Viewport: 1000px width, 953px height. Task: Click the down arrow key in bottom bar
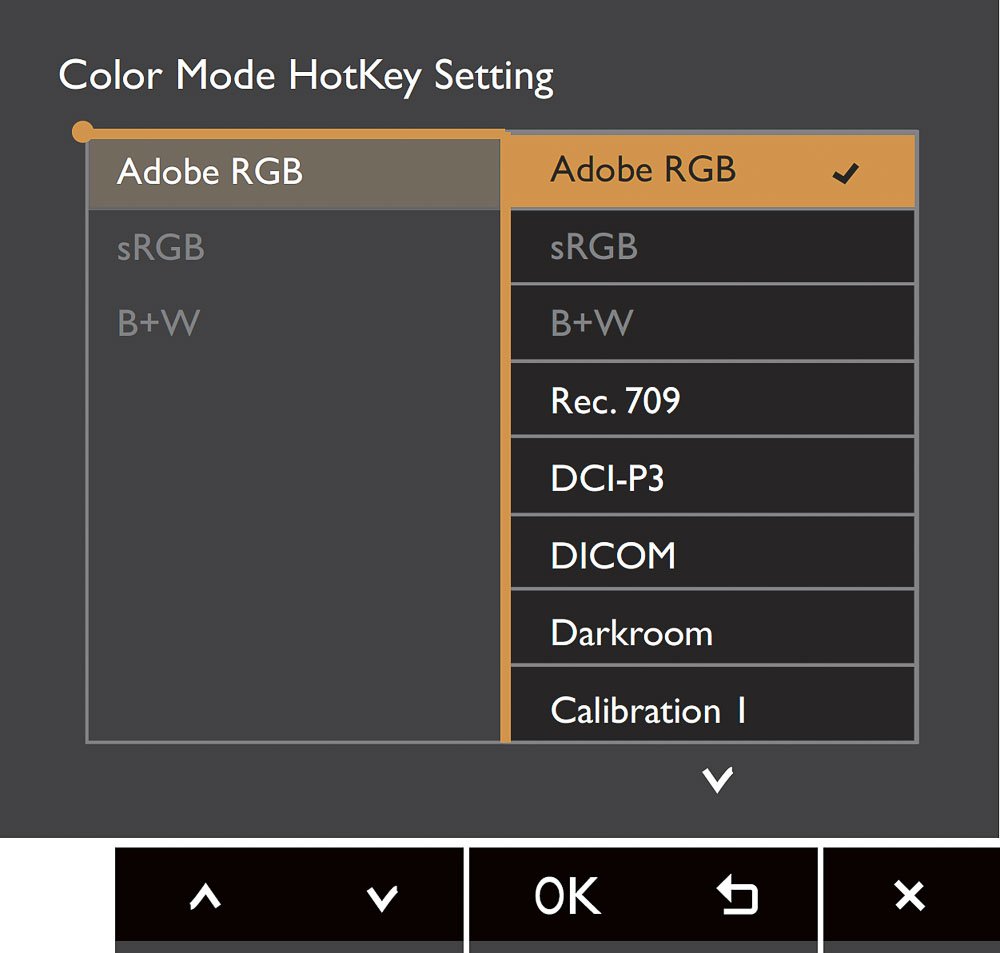click(382, 898)
